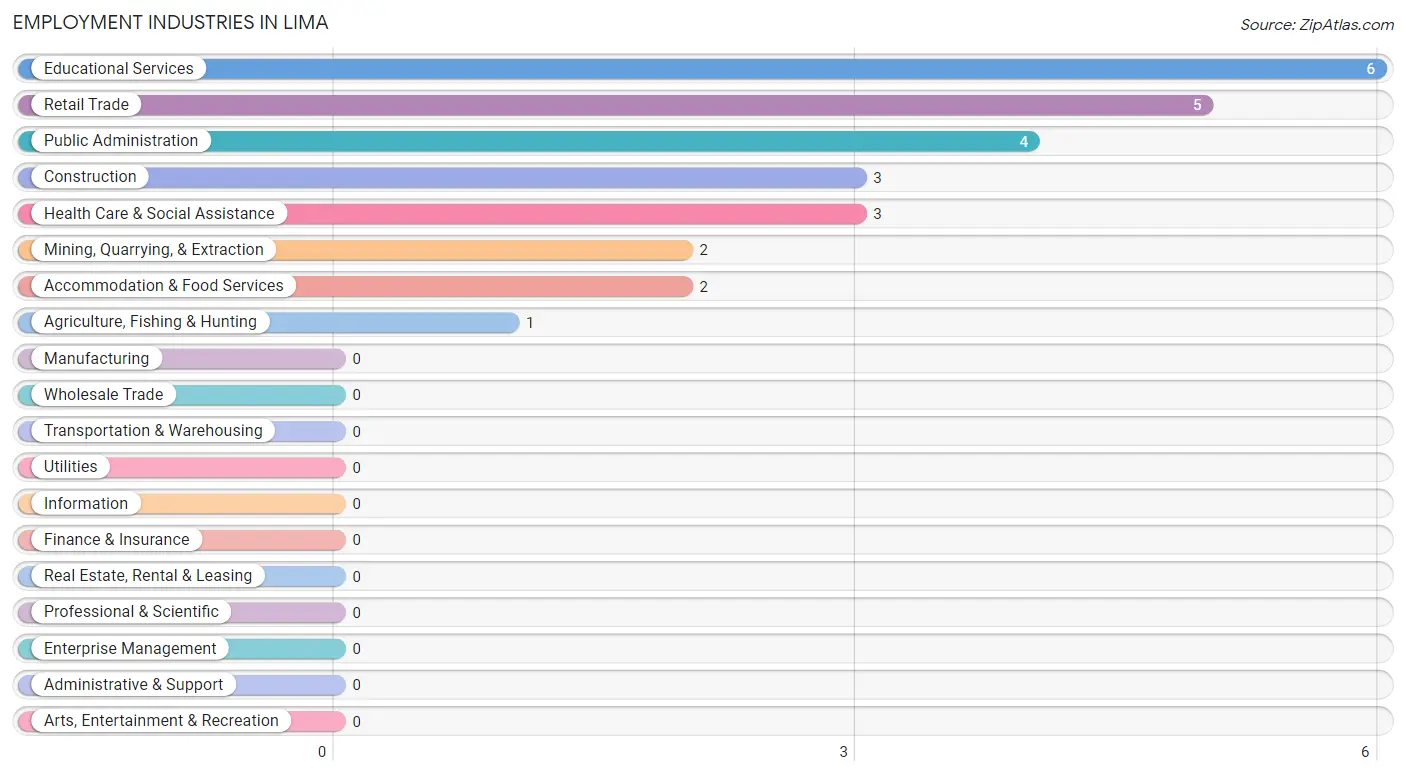Image resolution: width=1406 pixels, height=776 pixels.
Task: Click the Manufacturing label
Action: (x=96, y=358)
